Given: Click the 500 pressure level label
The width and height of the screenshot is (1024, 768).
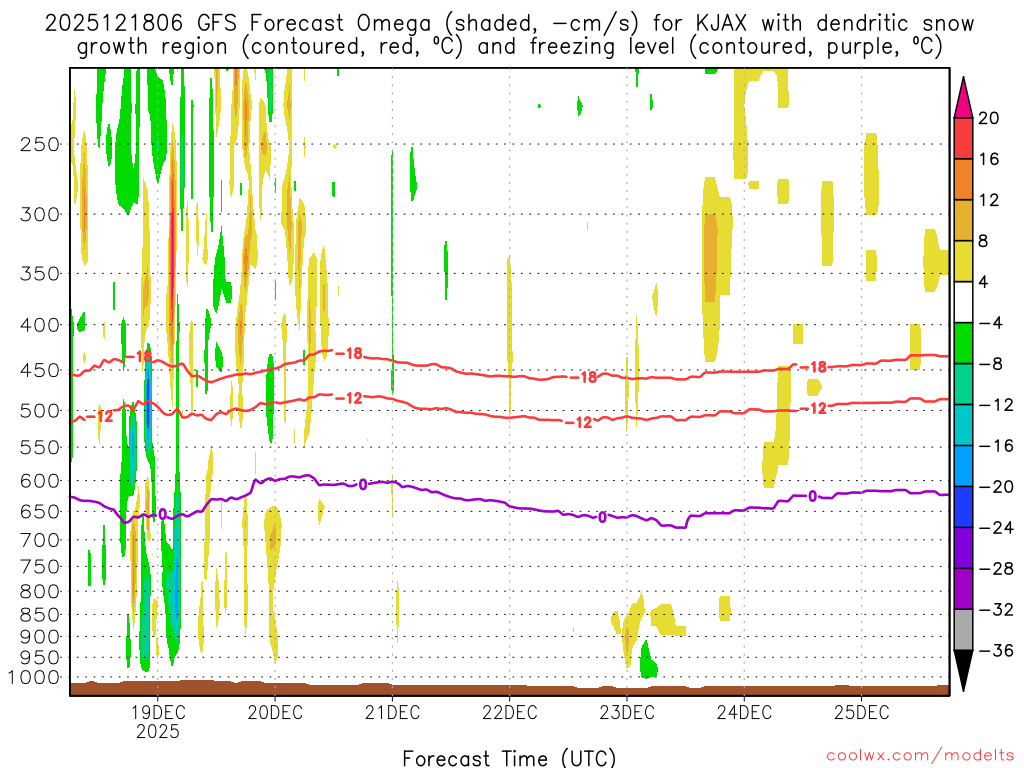Looking at the screenshot, I should point(40,411).
